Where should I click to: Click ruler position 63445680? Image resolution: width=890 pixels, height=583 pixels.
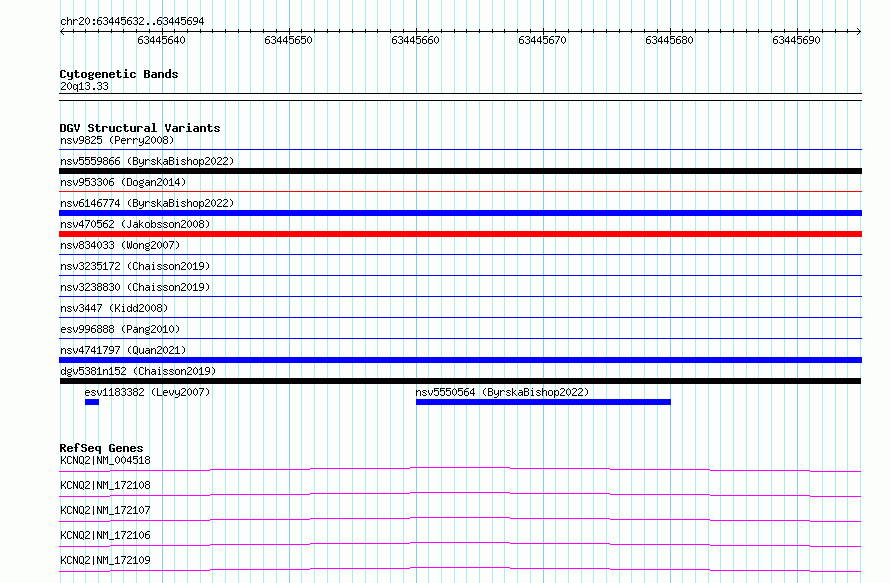669,40
